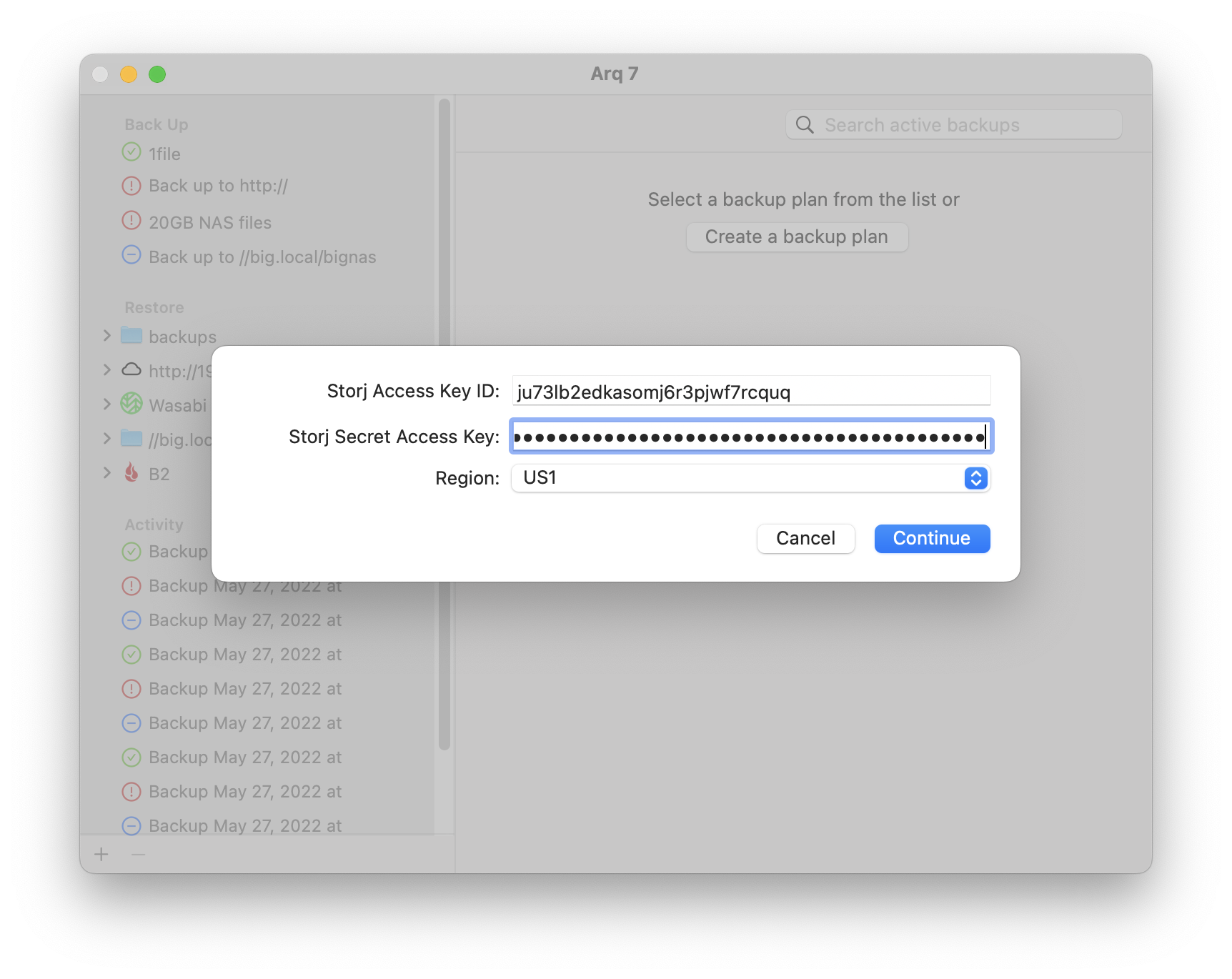Viewport: 1232px width, 979px height.
Task: Click the backups folder icon under Restore
Action: point(131,335)
